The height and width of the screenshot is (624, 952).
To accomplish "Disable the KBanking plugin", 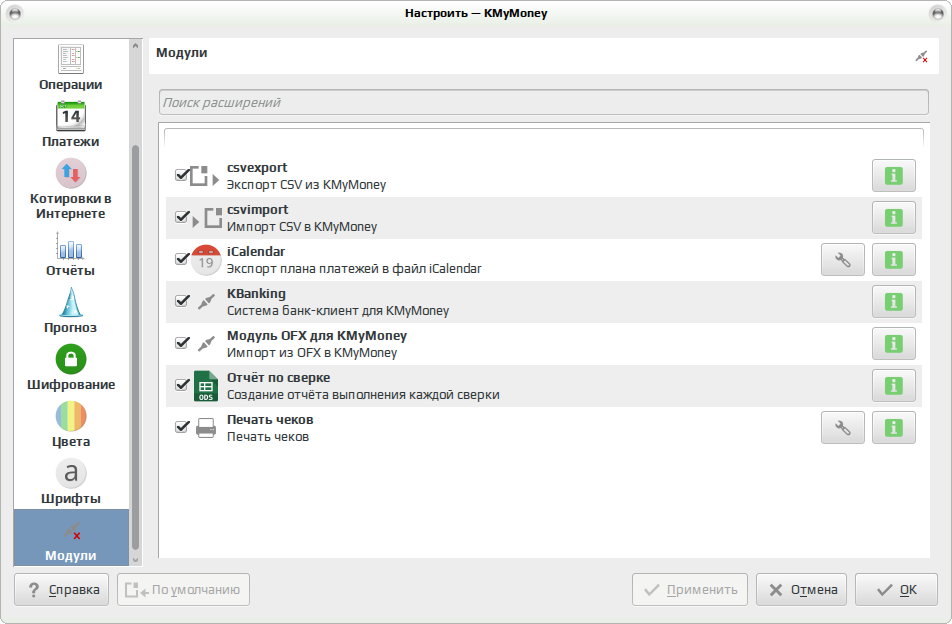I will click(182, 301).
